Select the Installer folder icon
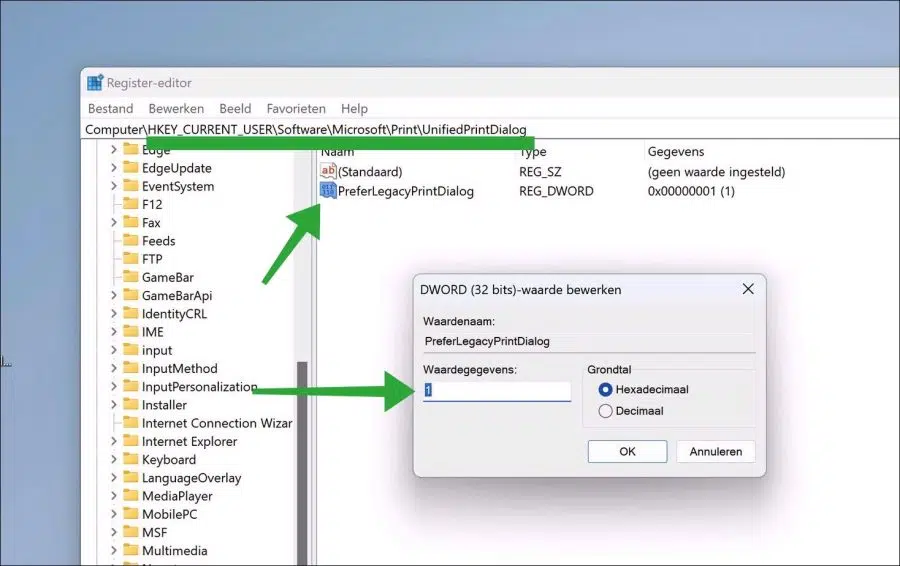900x566 pixels. coord(131,405)
